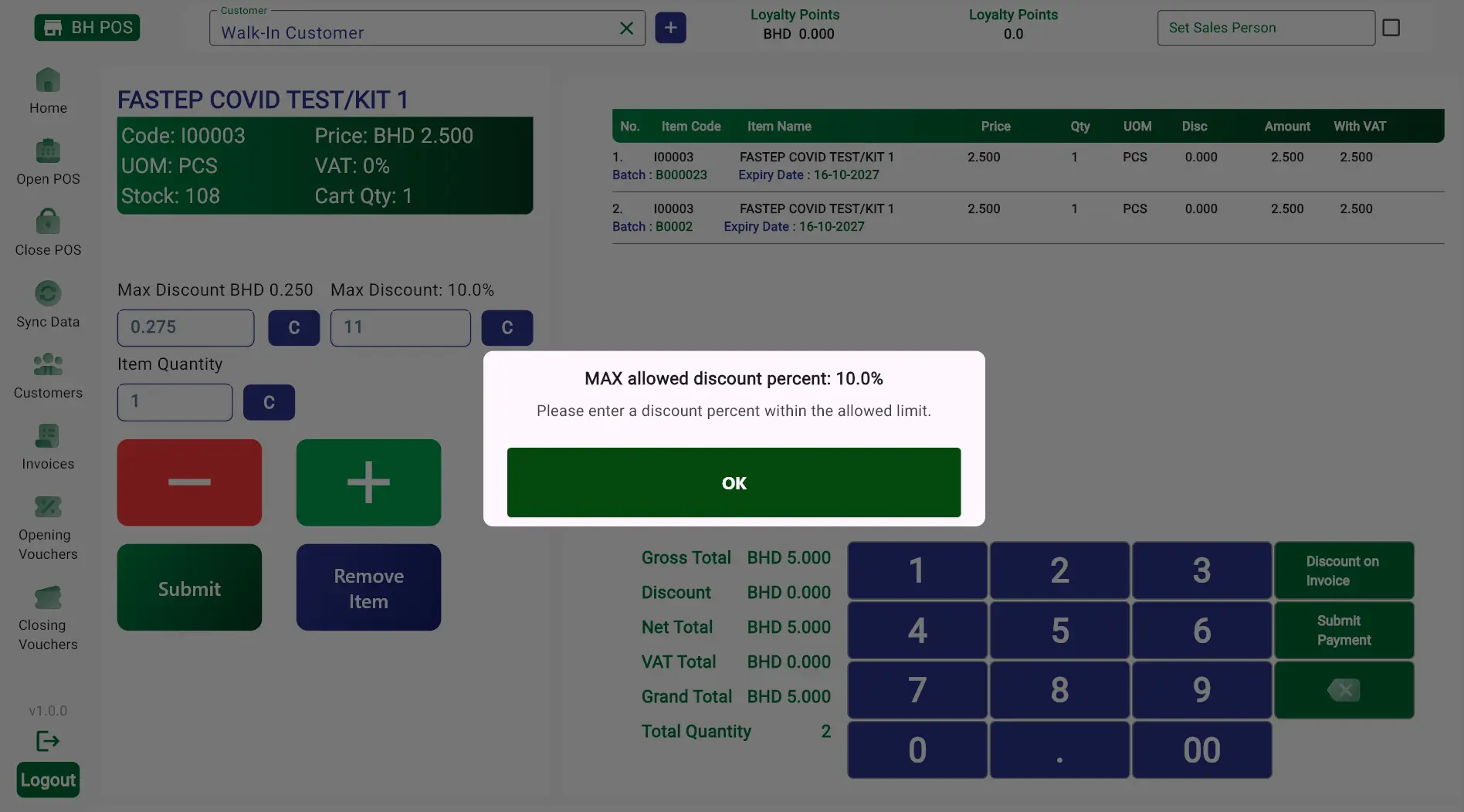Click the logout arrow icon

pos(48,741)
